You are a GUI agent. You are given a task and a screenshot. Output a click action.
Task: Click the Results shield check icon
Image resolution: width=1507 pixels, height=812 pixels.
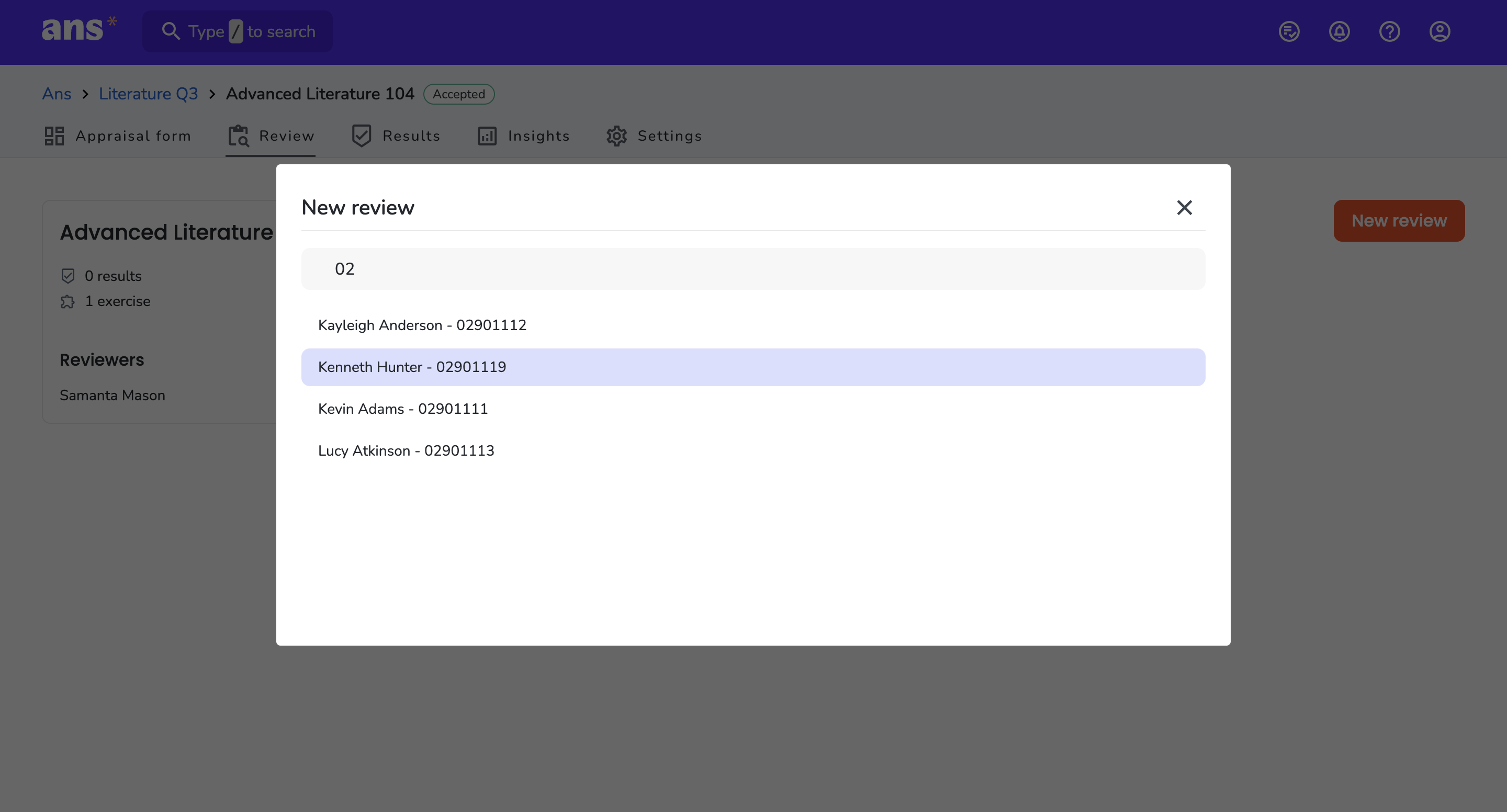tap(362, 136)
